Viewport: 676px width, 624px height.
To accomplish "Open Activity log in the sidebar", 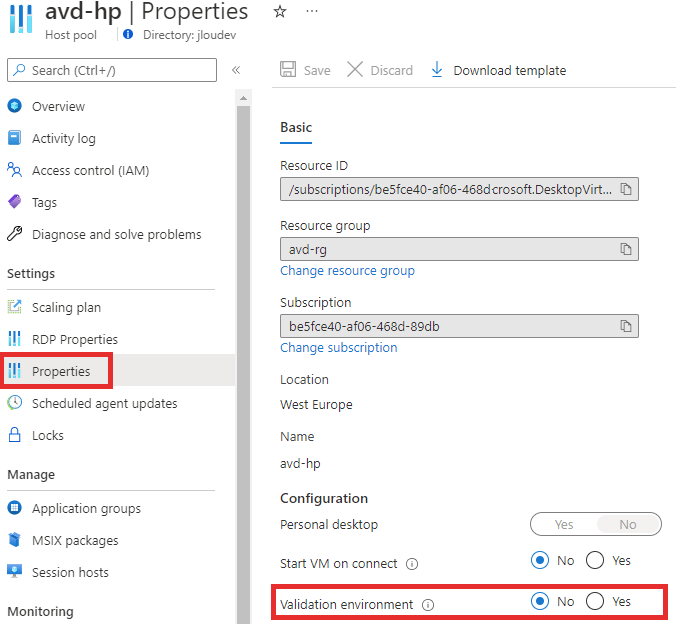I will pyautogui.click(x=64, y=138).
